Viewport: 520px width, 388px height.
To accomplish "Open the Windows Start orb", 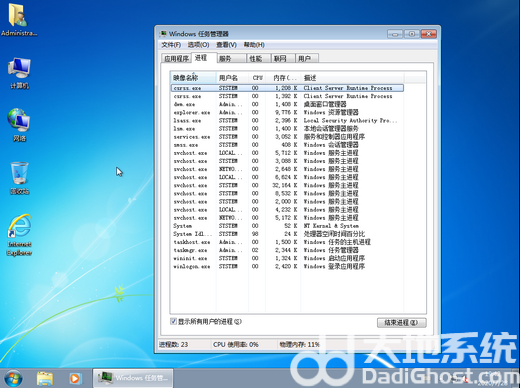I will coord(13,378).
